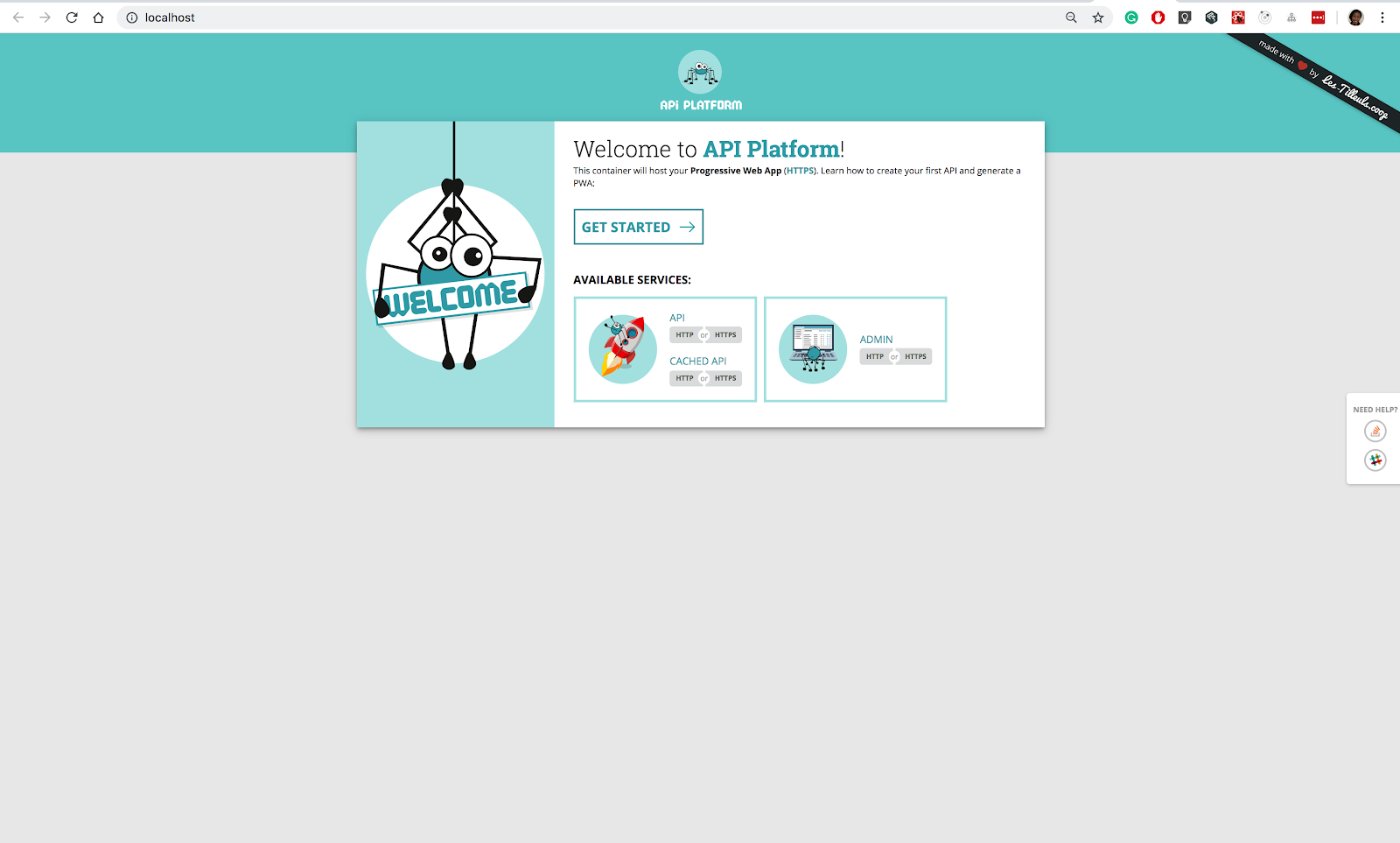Open the zoom magnifier in address bar
The height and width of the screenshot is (843, 1400).
[x=1071, y=18]
